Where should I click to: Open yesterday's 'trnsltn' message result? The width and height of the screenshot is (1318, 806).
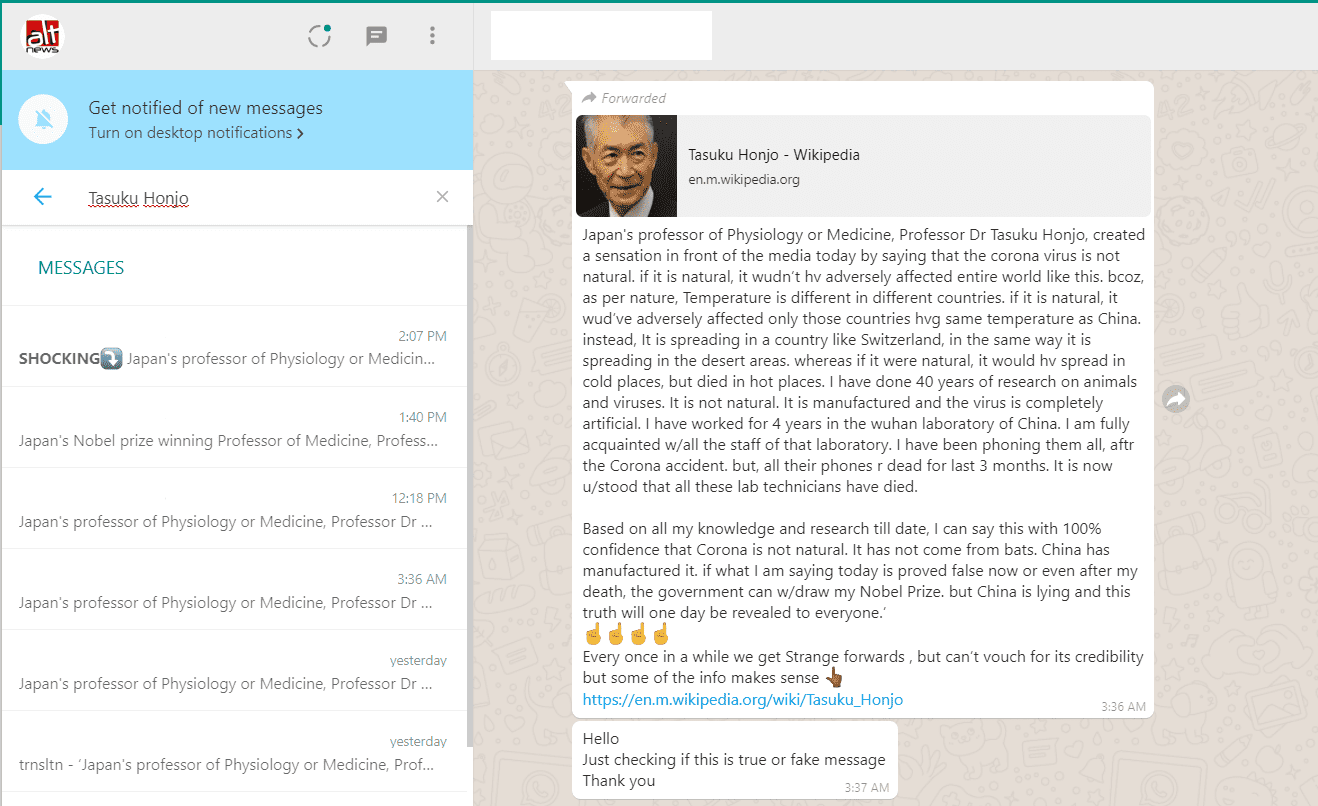[235, 752]
